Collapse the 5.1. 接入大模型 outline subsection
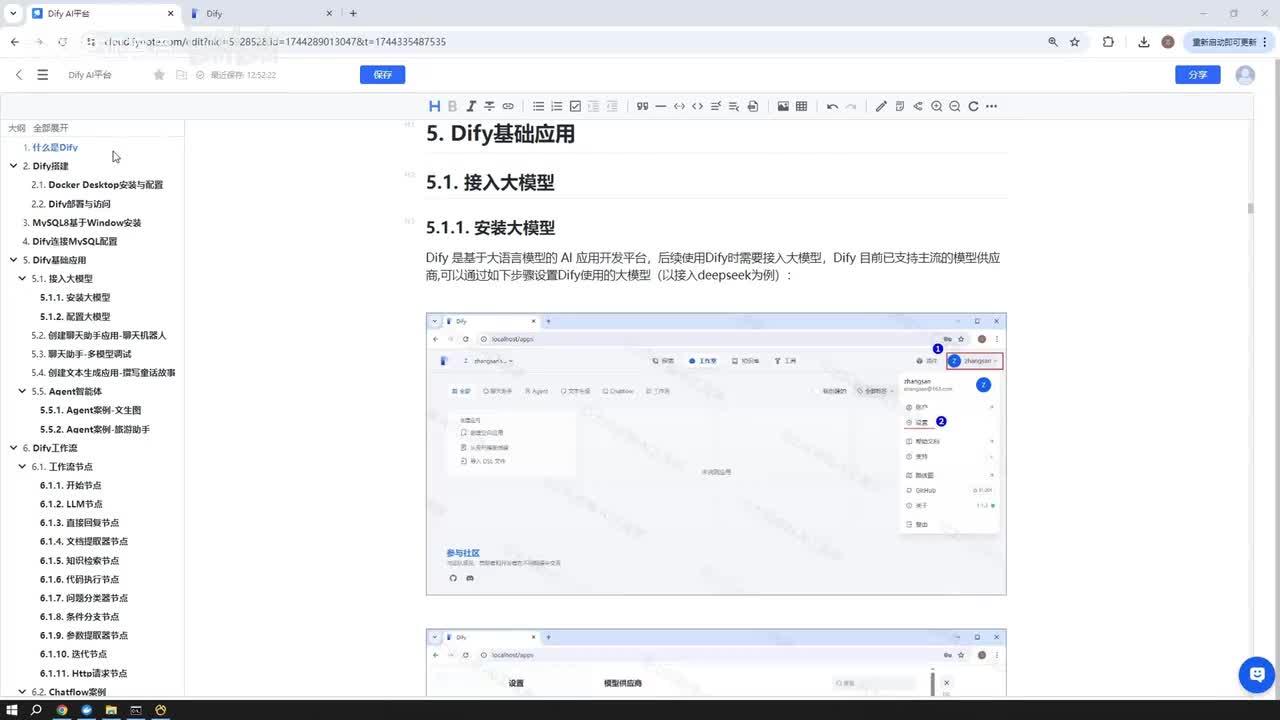 (22, 279)
